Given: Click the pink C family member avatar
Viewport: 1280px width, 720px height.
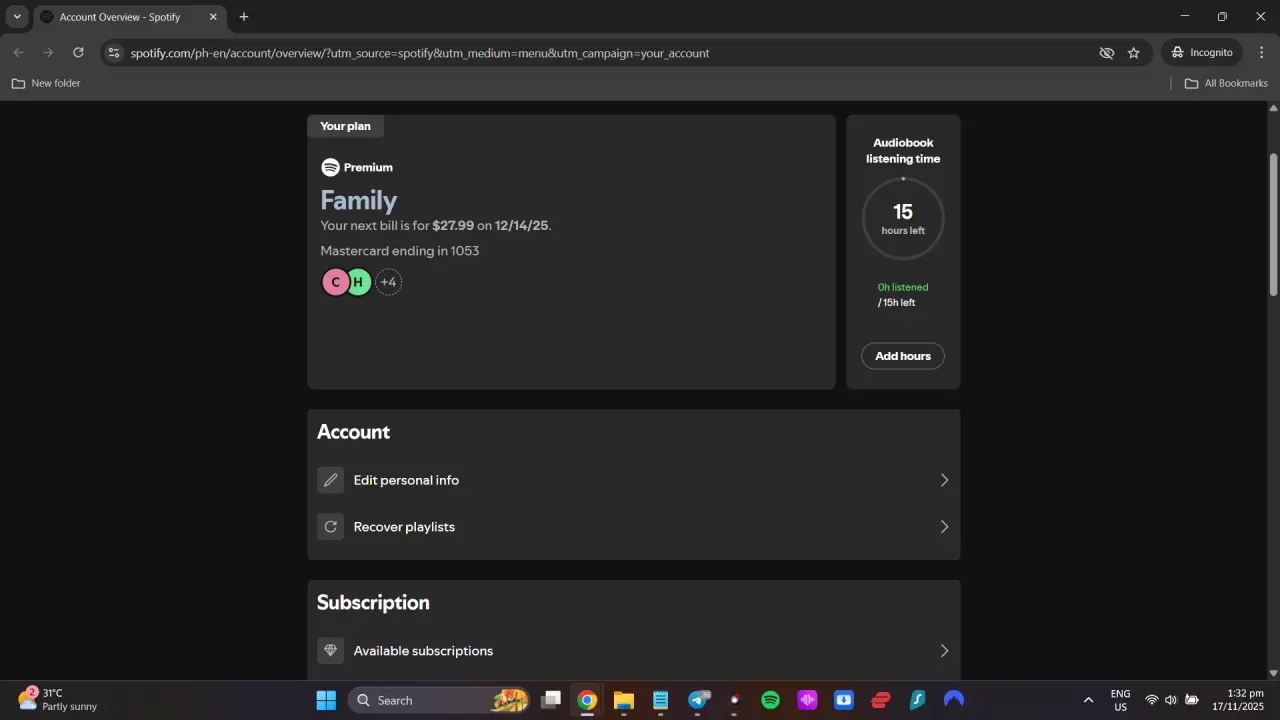Looking at the screenshot, I should tap(335, 282).
